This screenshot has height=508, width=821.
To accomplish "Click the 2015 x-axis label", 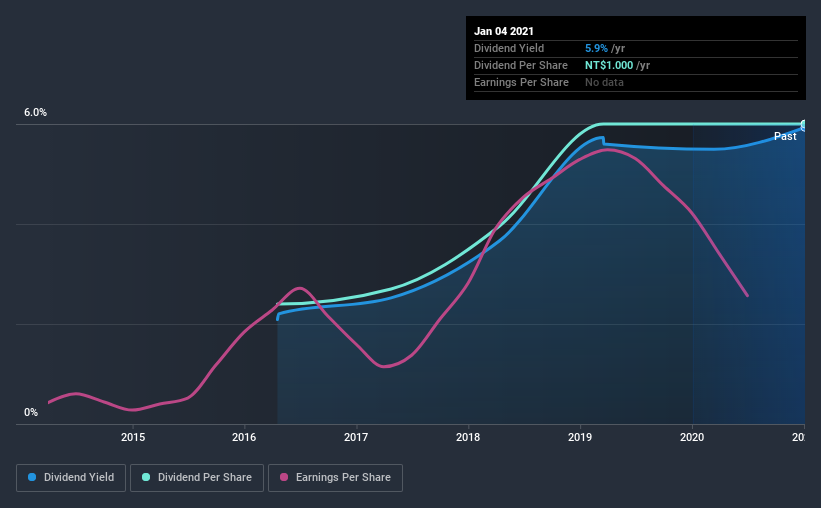I will (133, 437).
